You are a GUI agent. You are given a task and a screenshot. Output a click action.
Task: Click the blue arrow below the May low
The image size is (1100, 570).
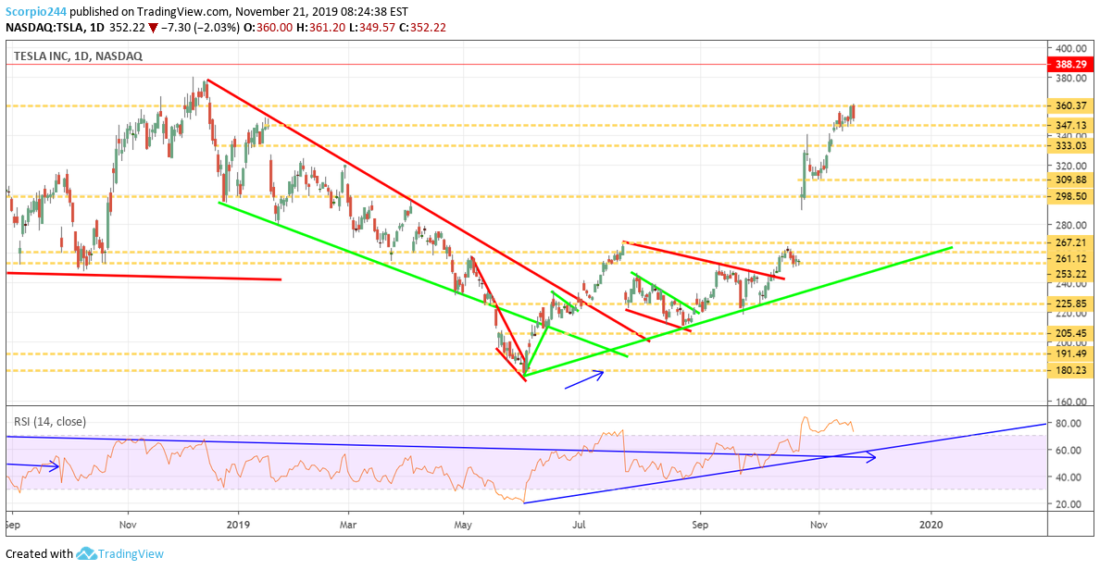tap(584, 379)
